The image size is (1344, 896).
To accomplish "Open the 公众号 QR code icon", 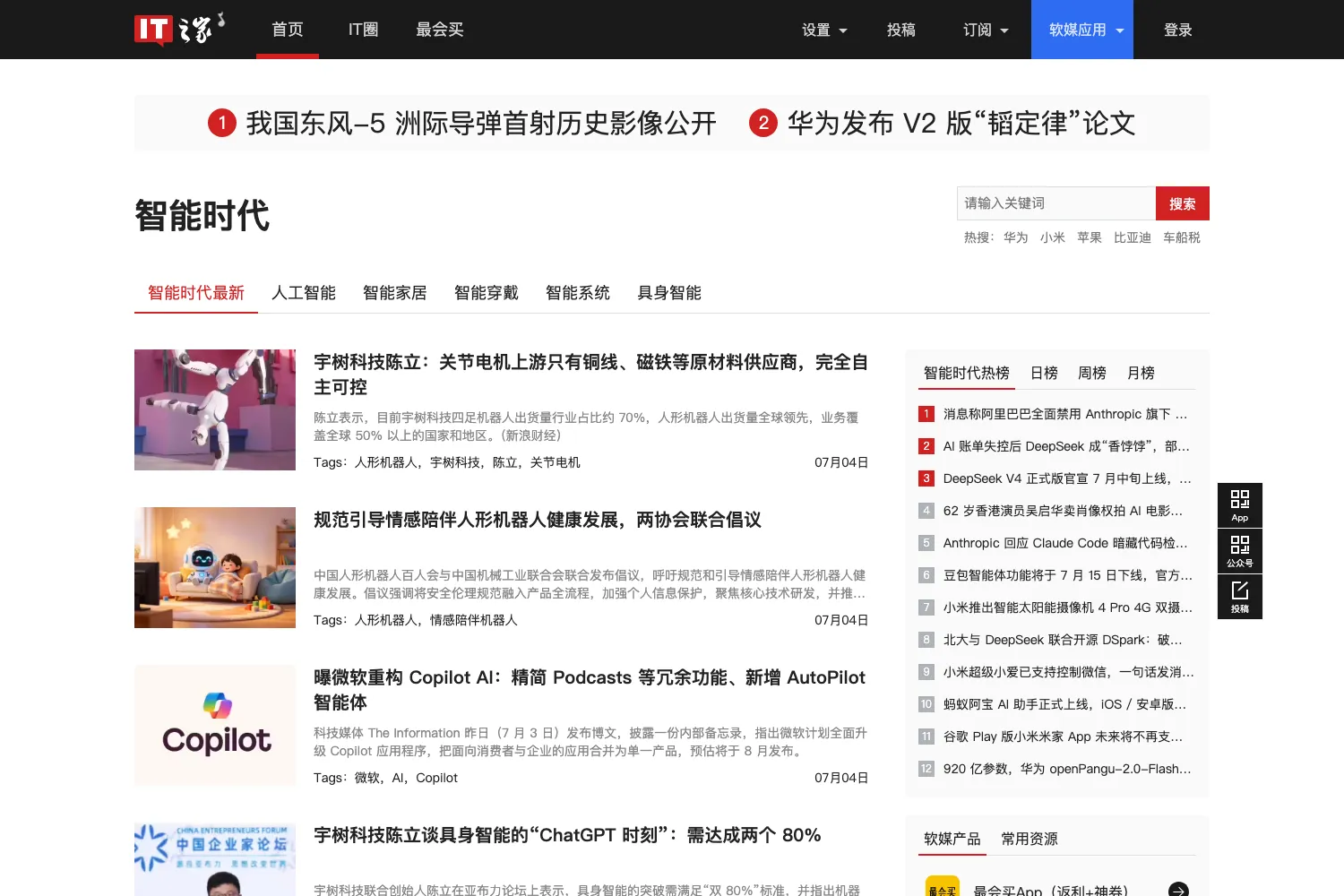I will [1240, 551].
